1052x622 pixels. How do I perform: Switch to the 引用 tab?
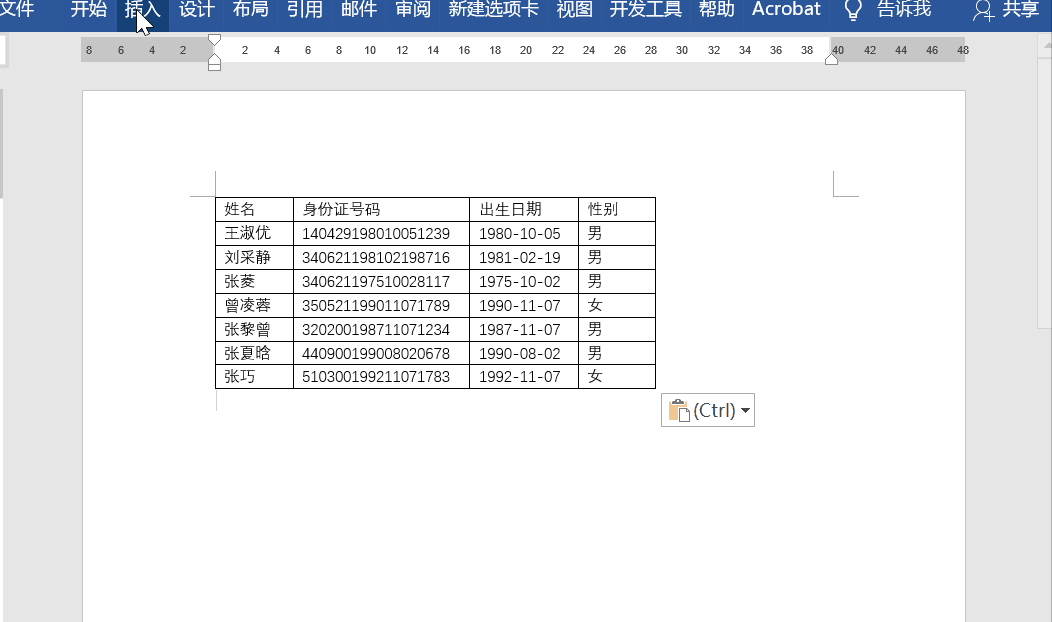click(305, 9)
